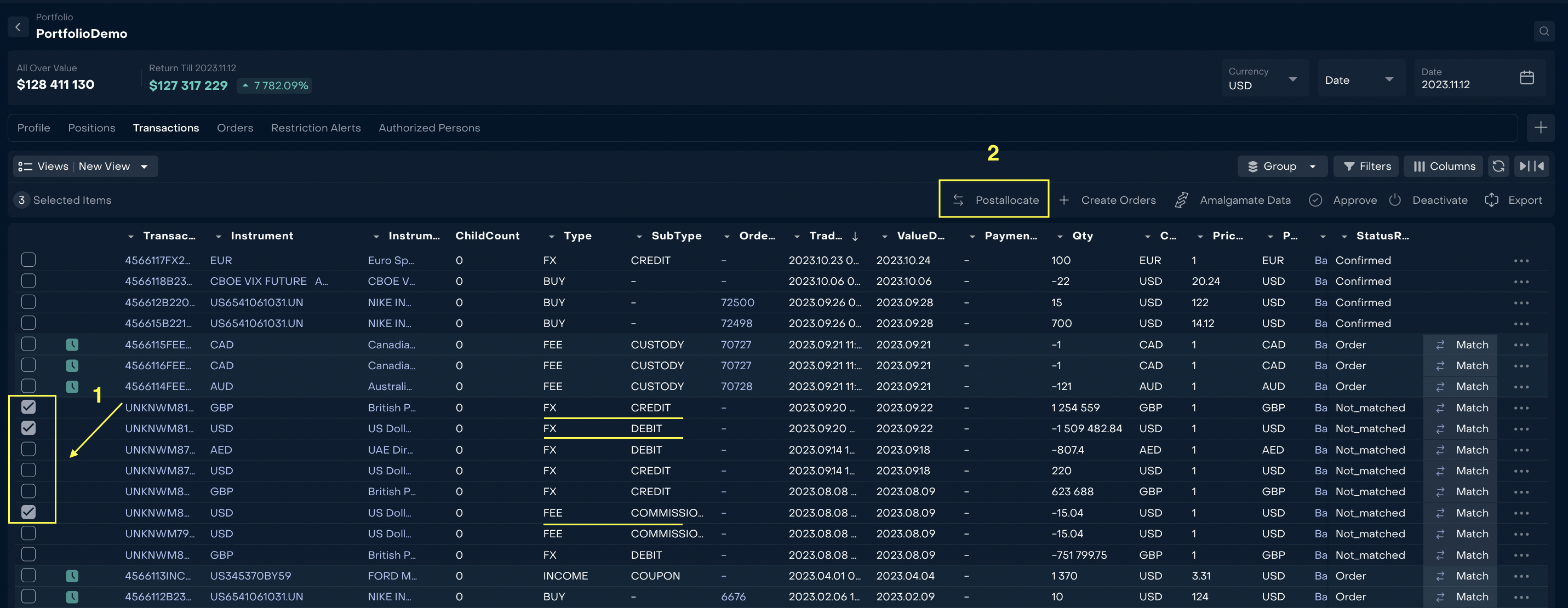Image resolution: width=1568 pixels, height=608 pixels.
Task: Toggle the collapse panel icon next to refresh
Action: pos(1531,166)
